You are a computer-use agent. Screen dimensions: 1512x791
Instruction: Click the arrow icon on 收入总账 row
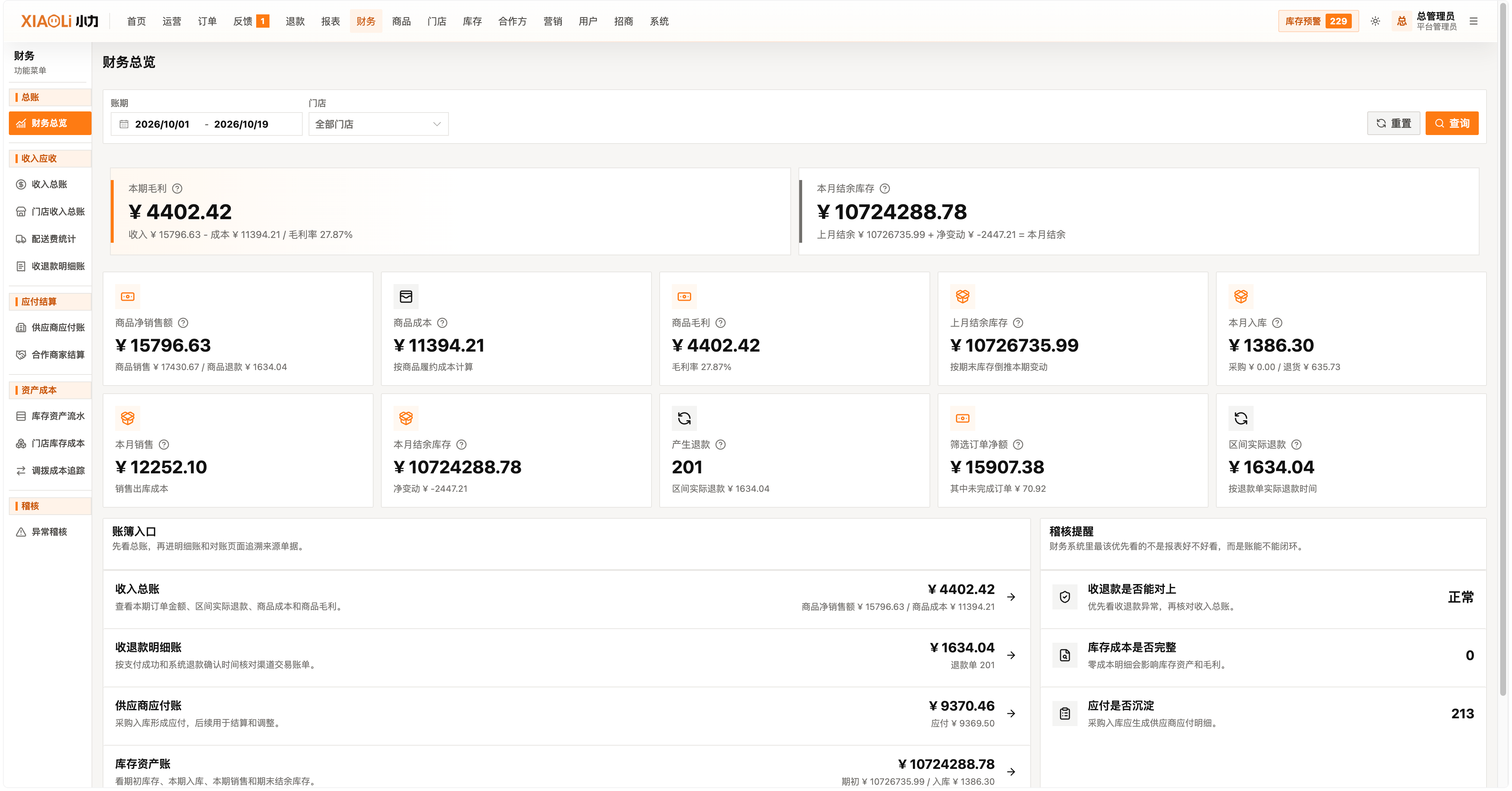point(1011,597)
